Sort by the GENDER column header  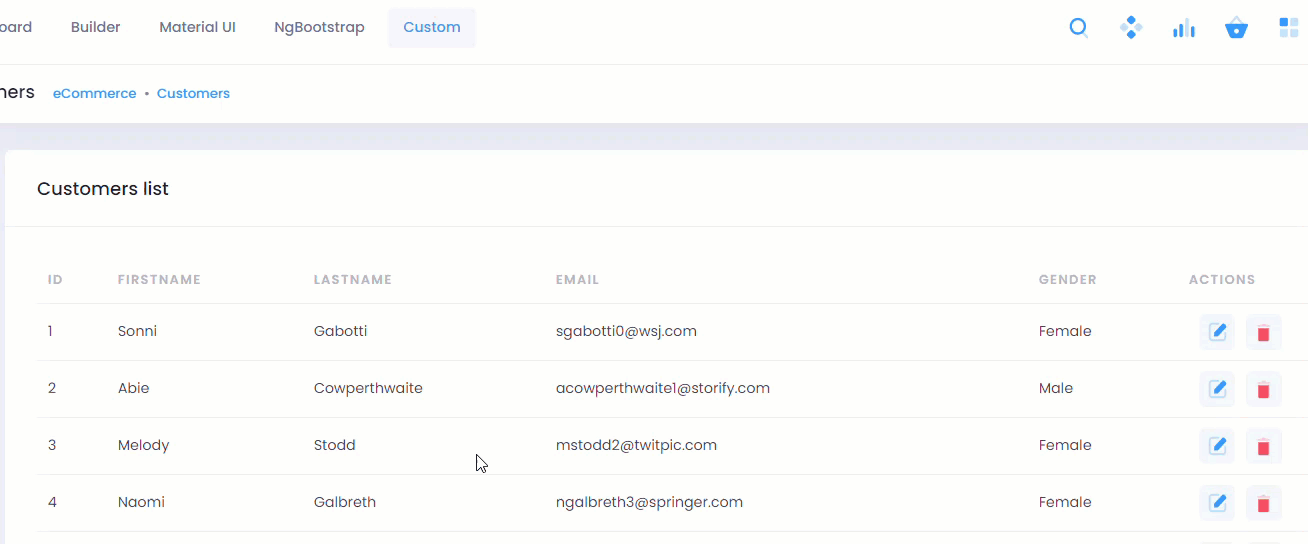(1068, 280)
